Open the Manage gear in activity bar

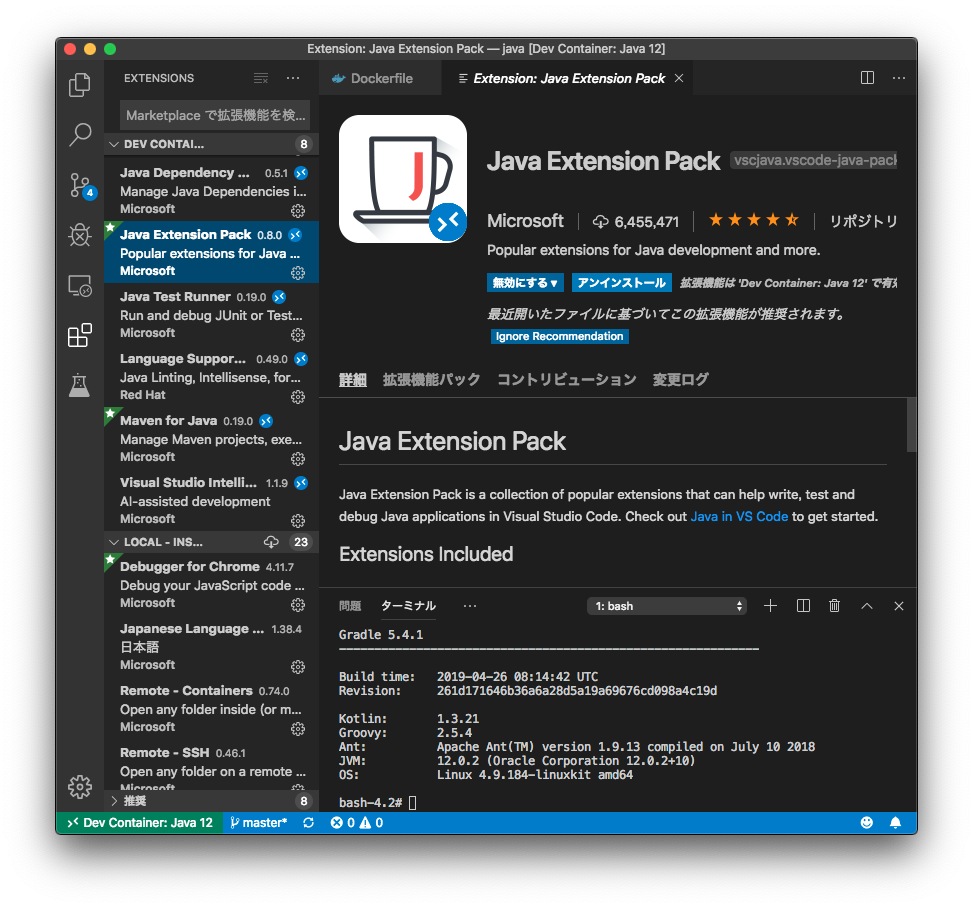79,786
